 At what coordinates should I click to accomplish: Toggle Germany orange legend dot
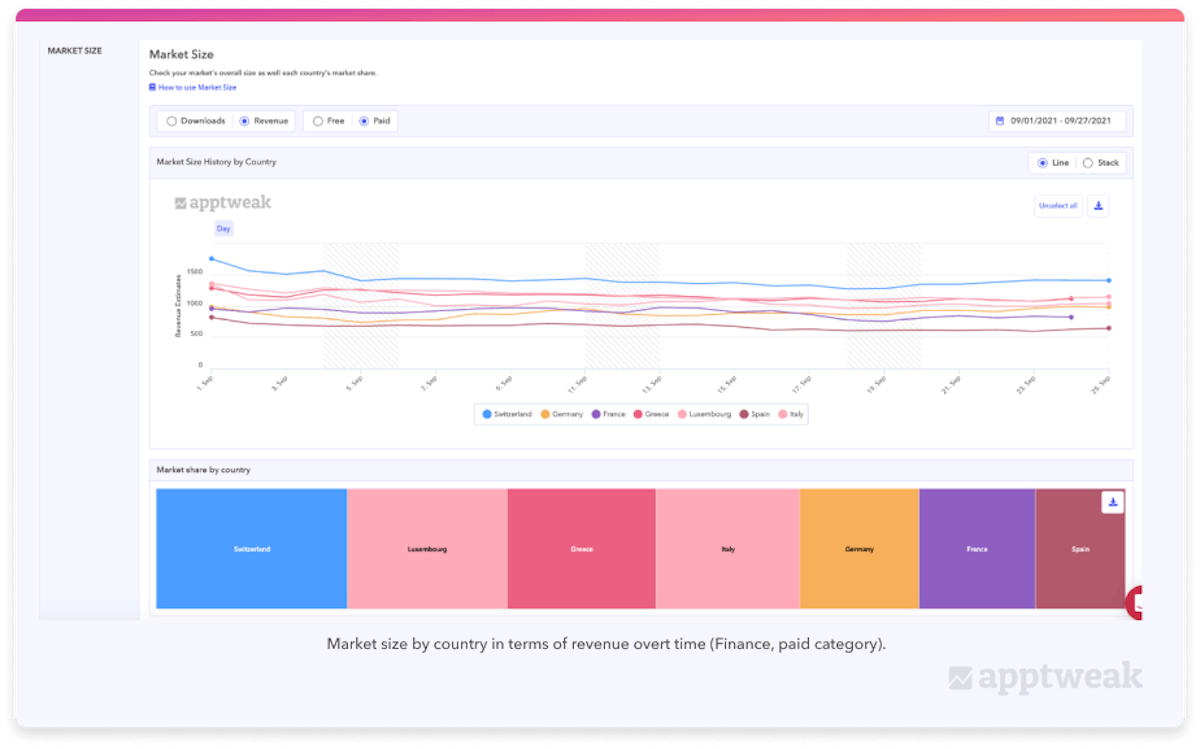tap(545, 414)
